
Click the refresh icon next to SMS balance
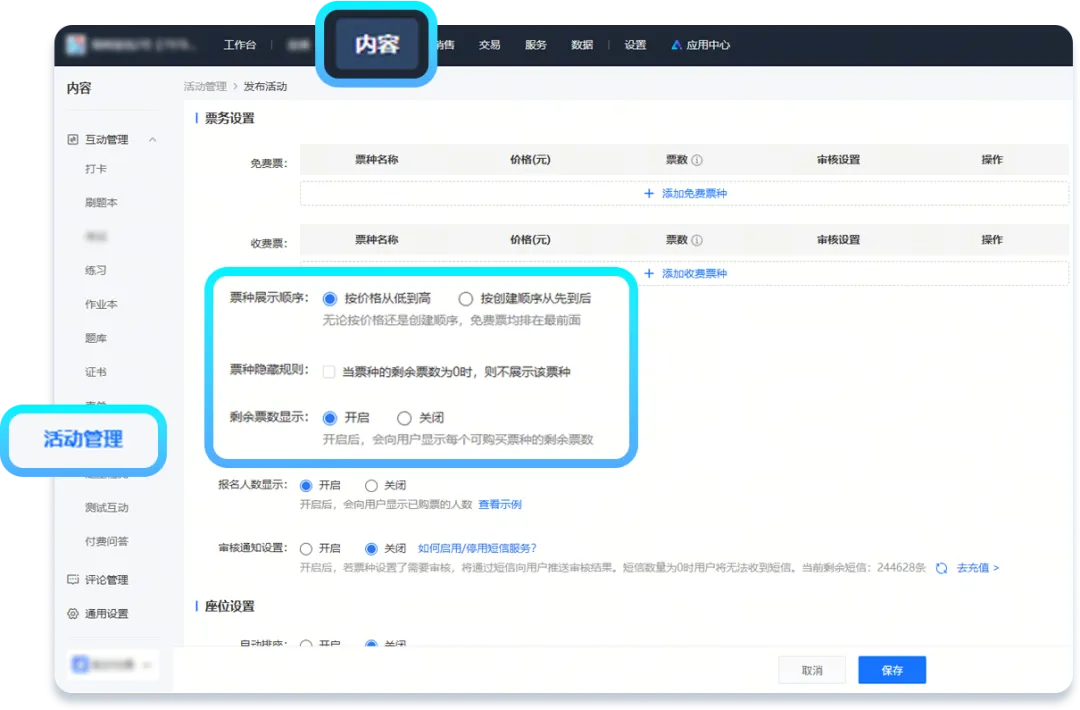pos(941,568)
